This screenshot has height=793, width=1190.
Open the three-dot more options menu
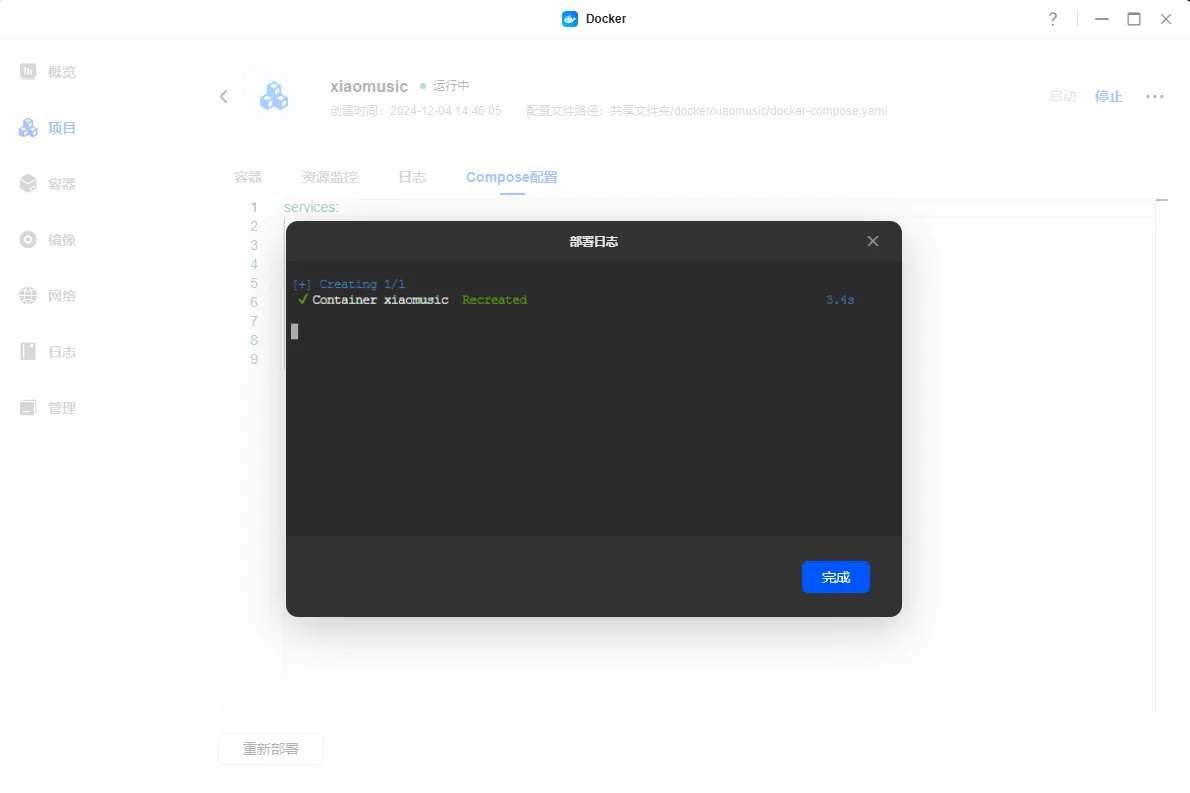click(1155, 97)
